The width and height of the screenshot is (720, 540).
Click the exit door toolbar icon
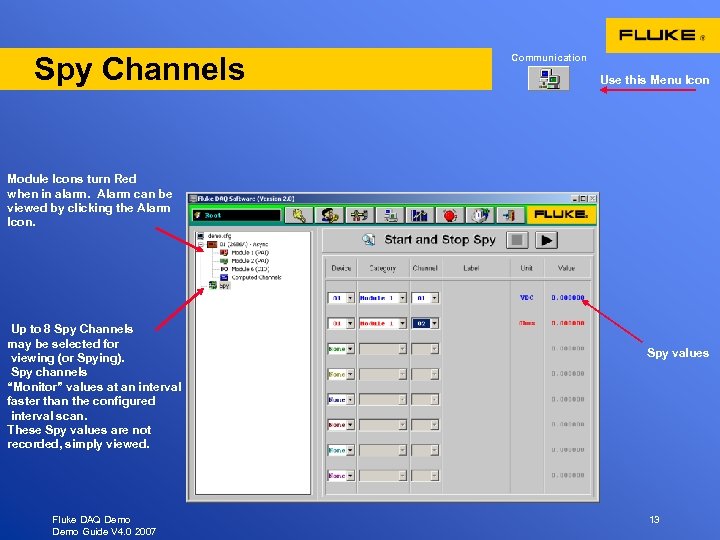pyautogui.click(x=510, y=215)
